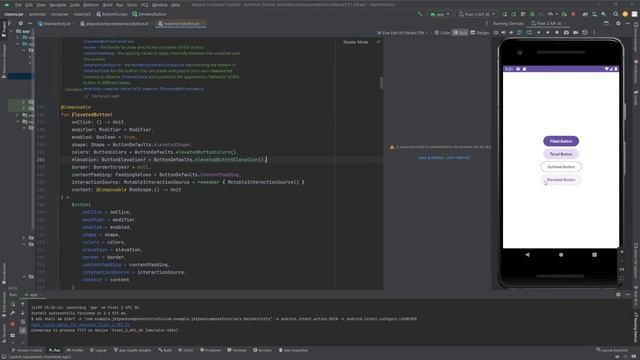The height and width of the screenshot is (360, 640).
Task: Click the ElevatedButton breadcrumb item
Action: pos(149,14)
